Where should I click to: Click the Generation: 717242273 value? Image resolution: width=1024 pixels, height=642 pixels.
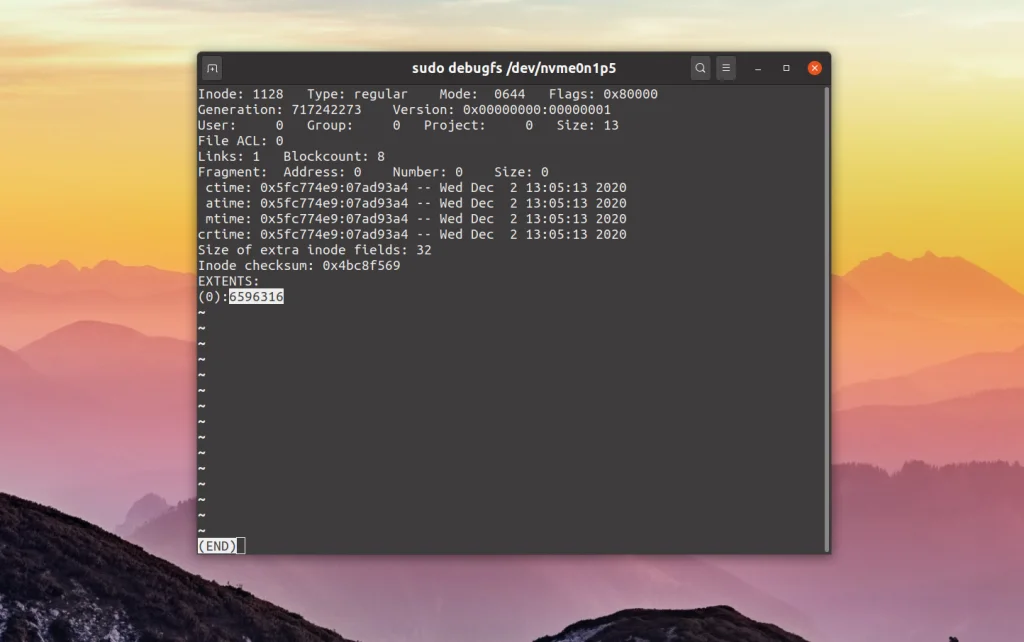coord(330,109)
